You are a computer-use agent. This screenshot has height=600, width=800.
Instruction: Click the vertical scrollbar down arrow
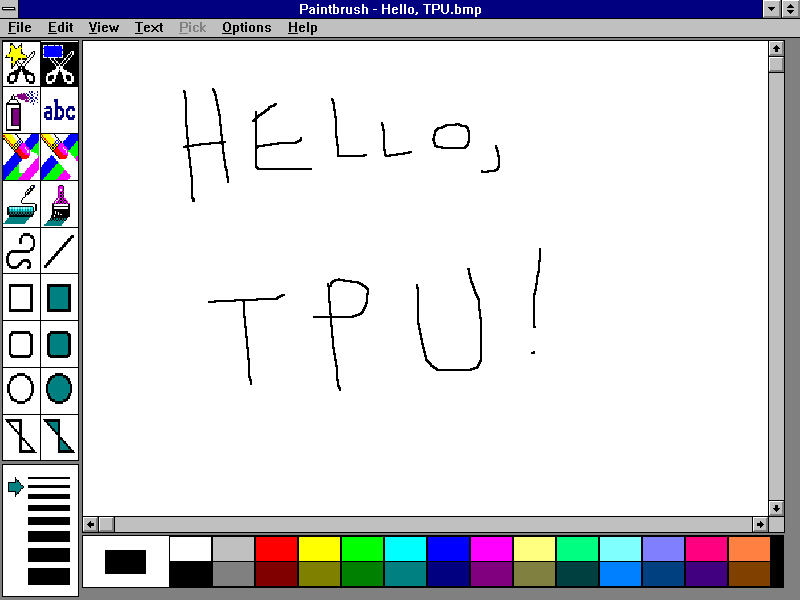(776, 508)
